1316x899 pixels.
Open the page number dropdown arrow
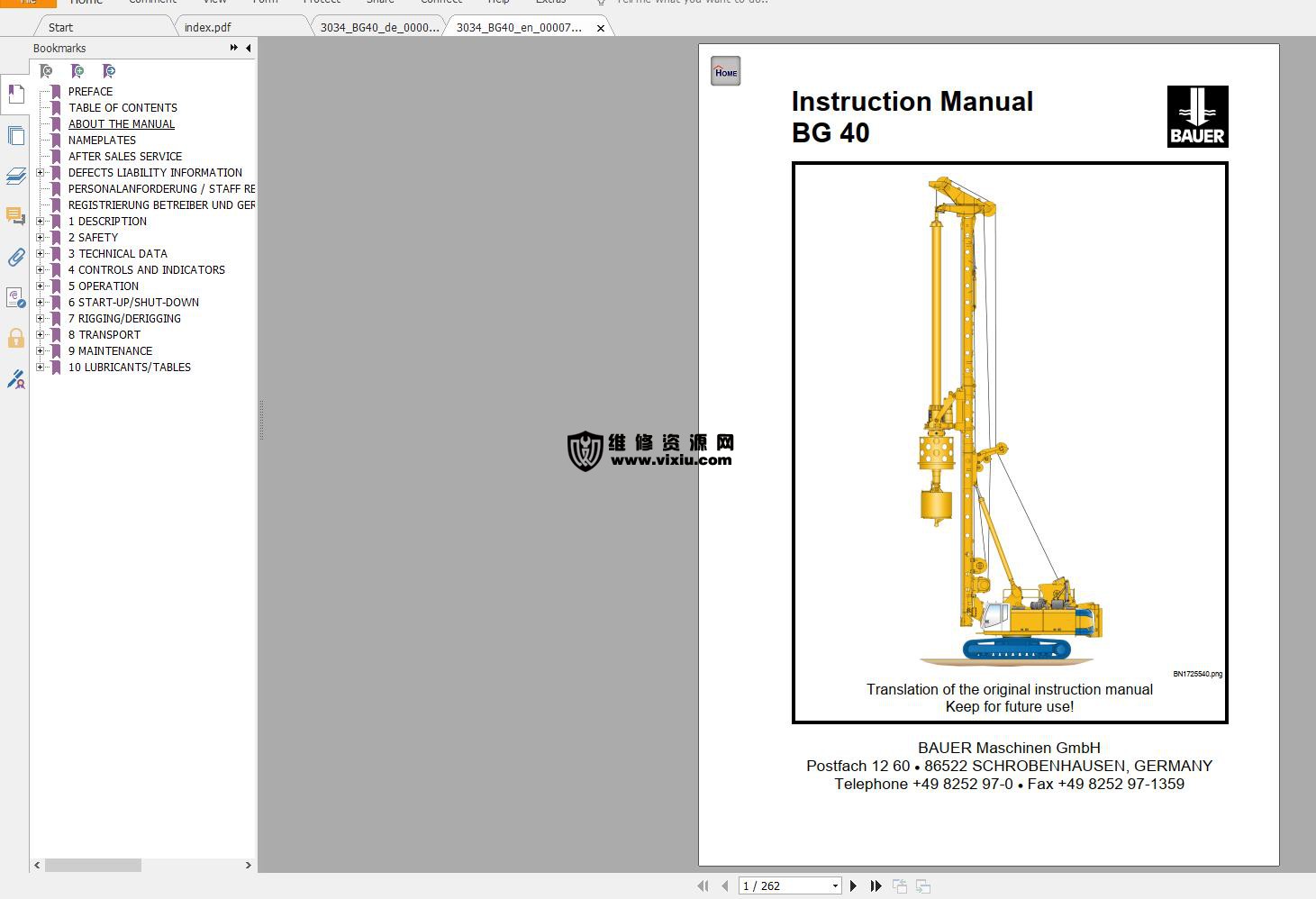(835, 886)
